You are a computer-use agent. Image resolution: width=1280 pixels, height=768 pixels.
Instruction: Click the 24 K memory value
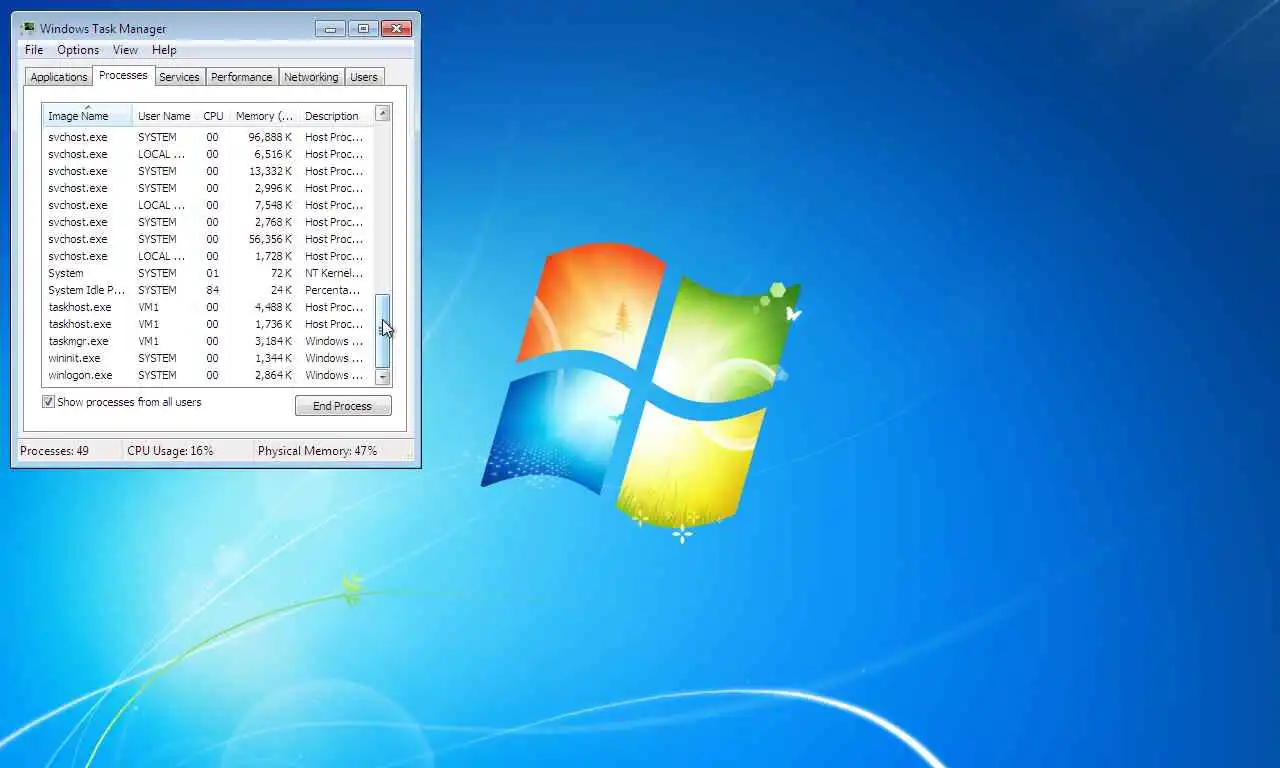point(282,290)
